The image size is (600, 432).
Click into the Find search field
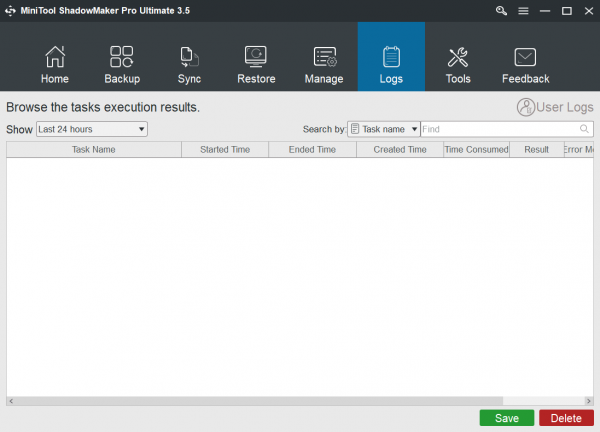point(507,129)
